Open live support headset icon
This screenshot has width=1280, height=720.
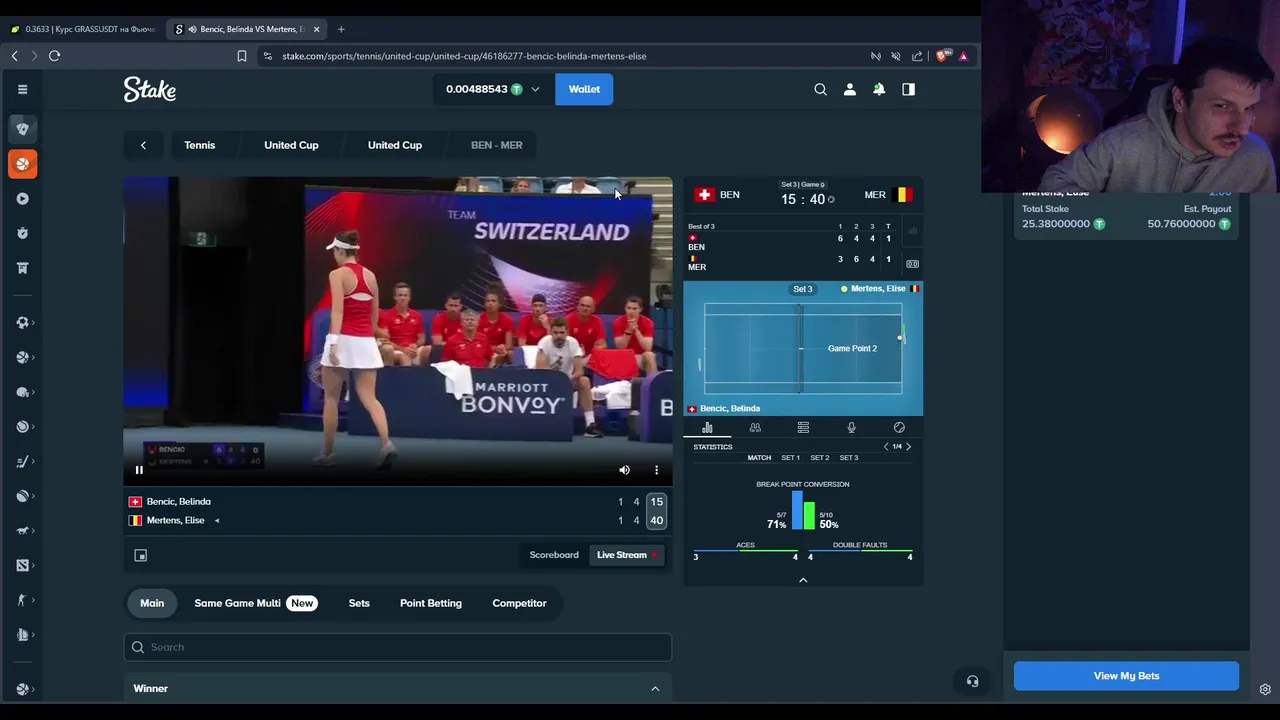pyautogui.click(x=972, y=682)
